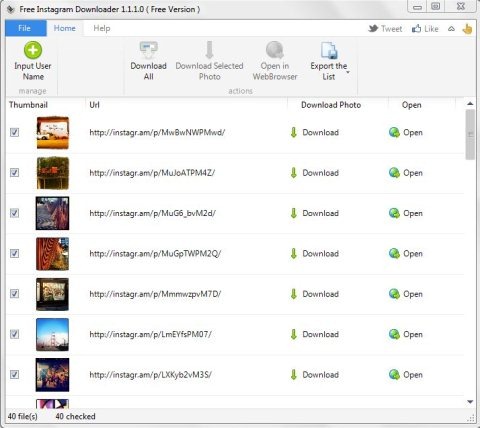The image size is (480, 428).
Task: Select the Golden Gate bridge blue-sky thumbnail
Action: pyautogui.click(x=52, y=334)
